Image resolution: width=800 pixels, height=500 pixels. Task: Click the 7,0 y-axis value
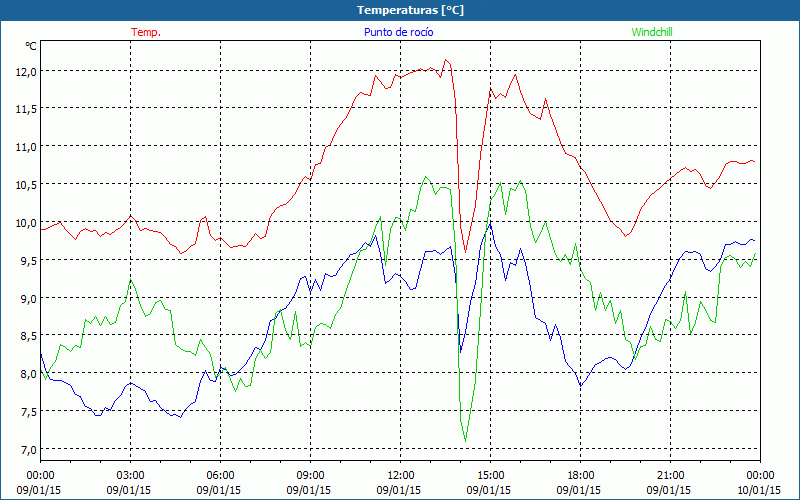pos(28,450)
